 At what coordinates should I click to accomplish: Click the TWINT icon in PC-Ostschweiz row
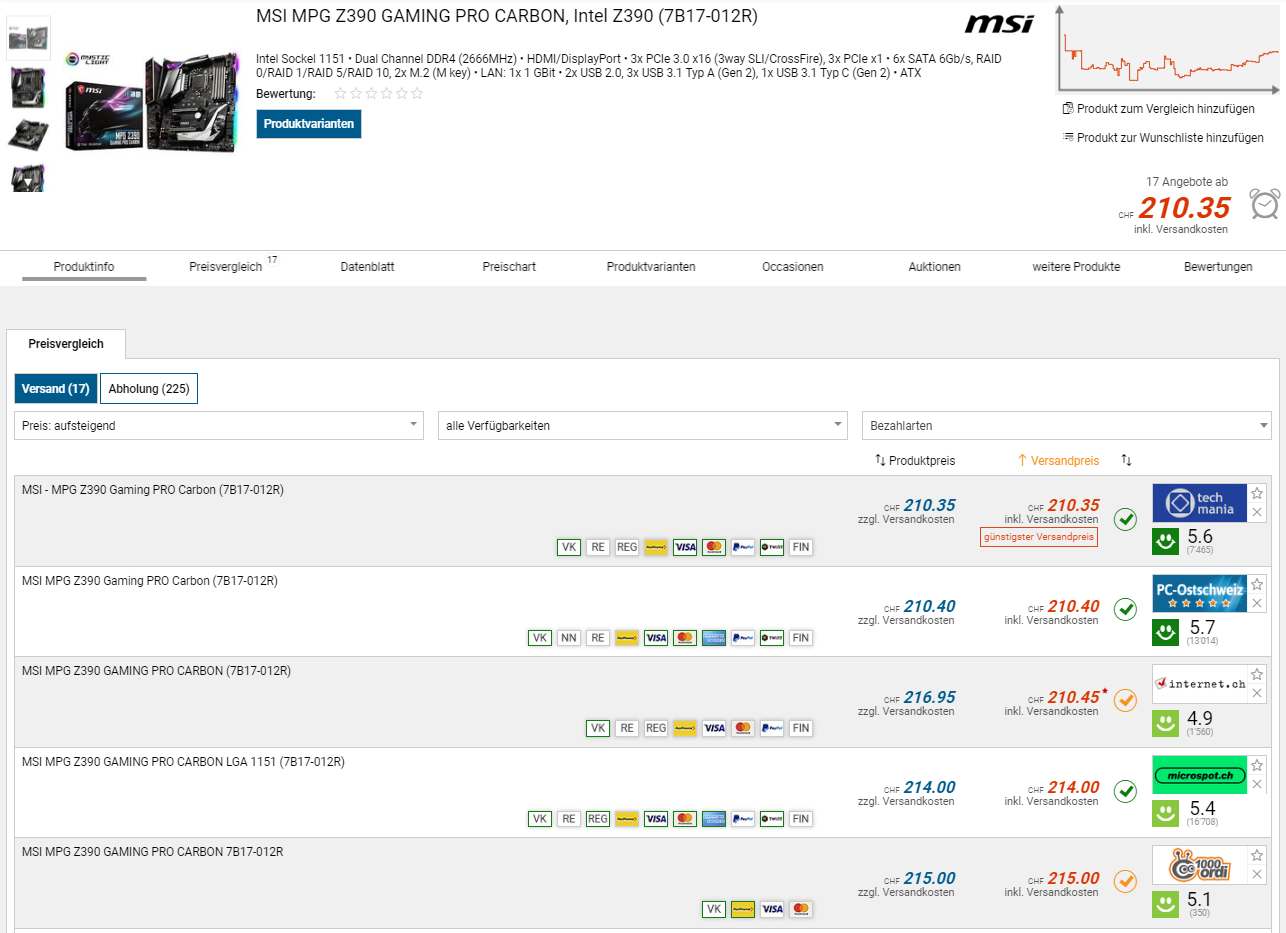pos(771,638)
